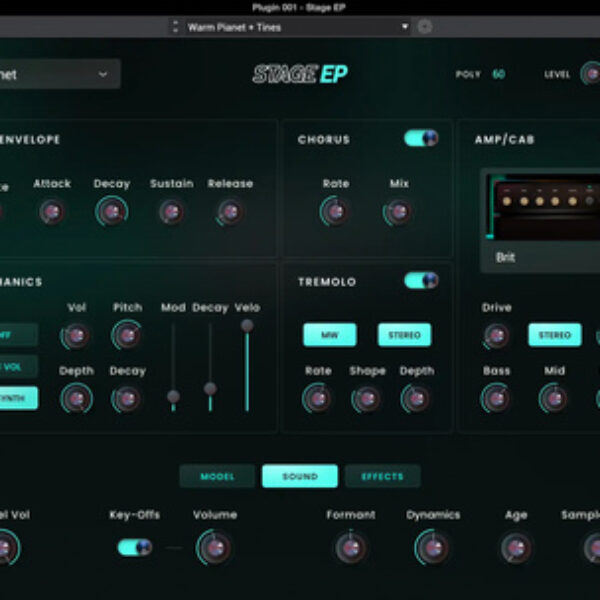This screenshot has height=600, width=600.
Task: Click the Velo vertical slider handle
Action: coord(247,325)
